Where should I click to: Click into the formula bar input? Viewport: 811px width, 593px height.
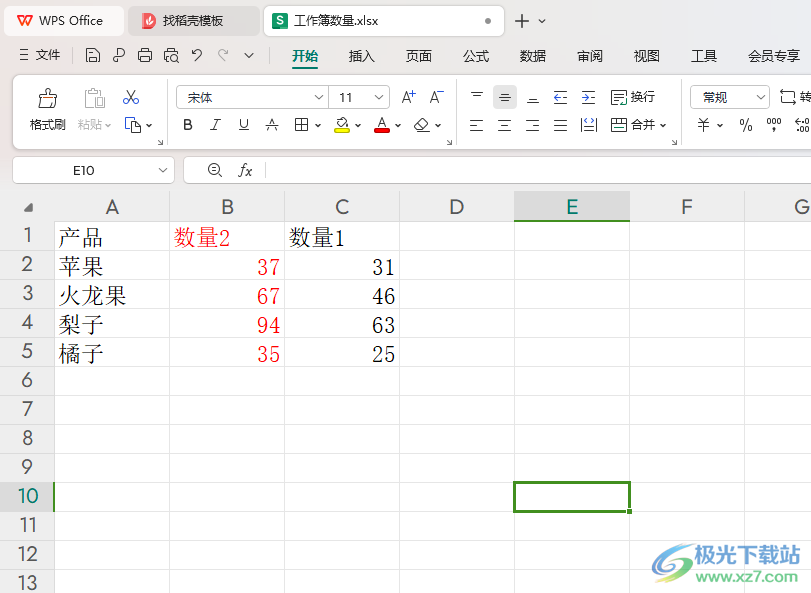(538, 170)
